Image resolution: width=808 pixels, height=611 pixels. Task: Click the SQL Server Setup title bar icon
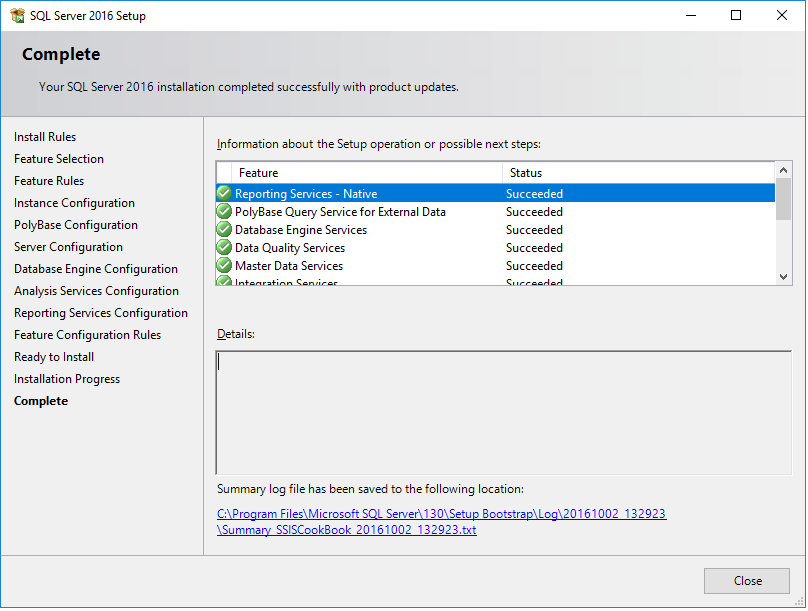17,15
